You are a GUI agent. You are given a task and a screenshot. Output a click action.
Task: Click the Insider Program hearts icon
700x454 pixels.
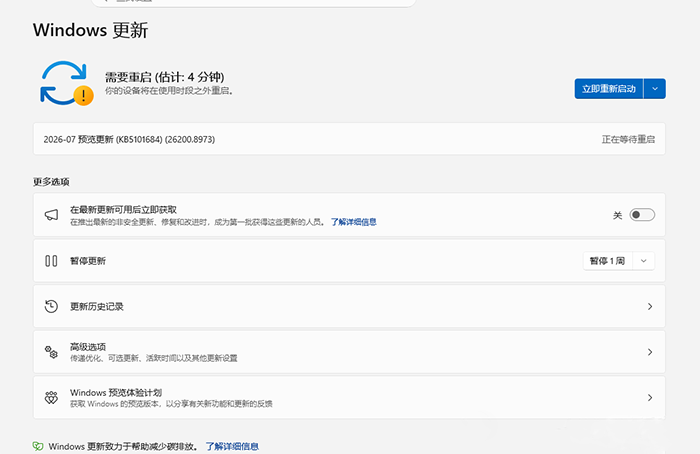[x=51, y=397]
